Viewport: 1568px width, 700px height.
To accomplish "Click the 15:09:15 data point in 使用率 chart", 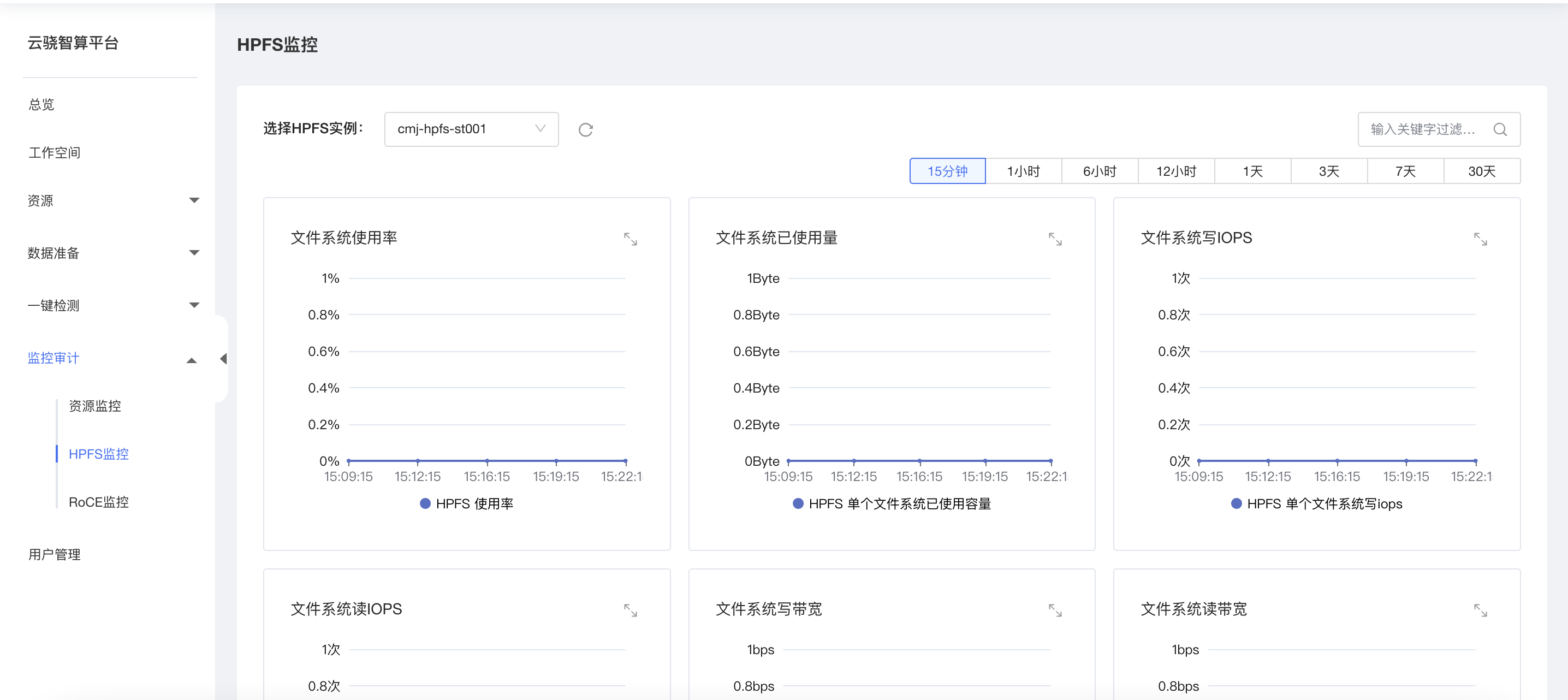I will tap(349, 461).
